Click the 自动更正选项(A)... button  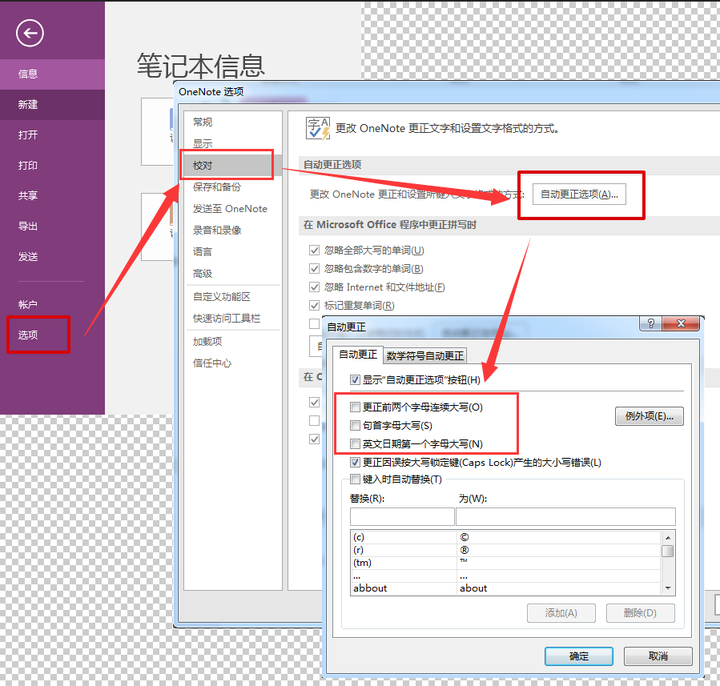pos(579,195)
